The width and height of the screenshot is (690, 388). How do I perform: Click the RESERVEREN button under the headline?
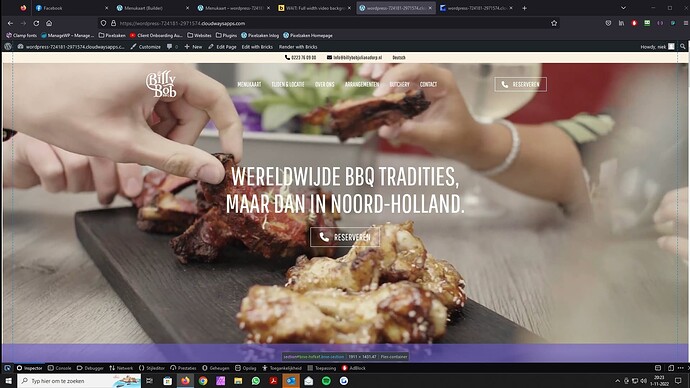(x=345, y=237)
